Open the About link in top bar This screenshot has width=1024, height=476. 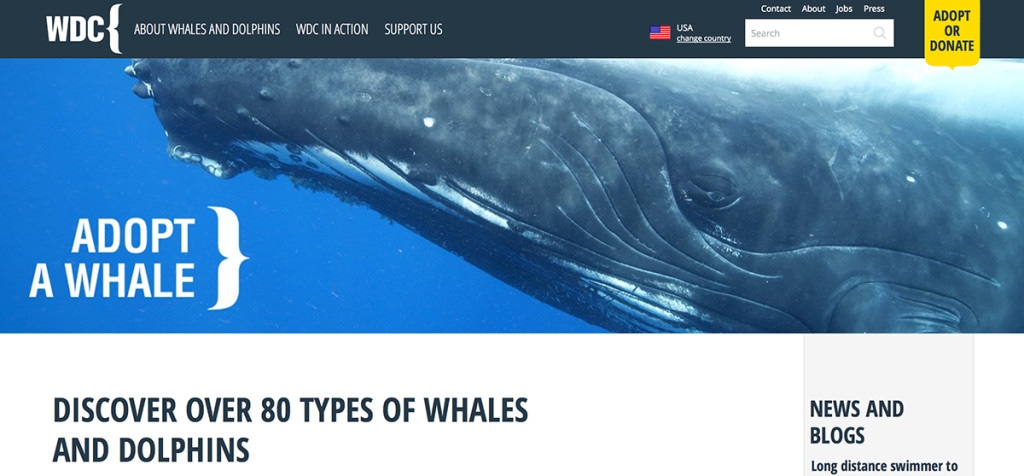[x=814, y=8]
